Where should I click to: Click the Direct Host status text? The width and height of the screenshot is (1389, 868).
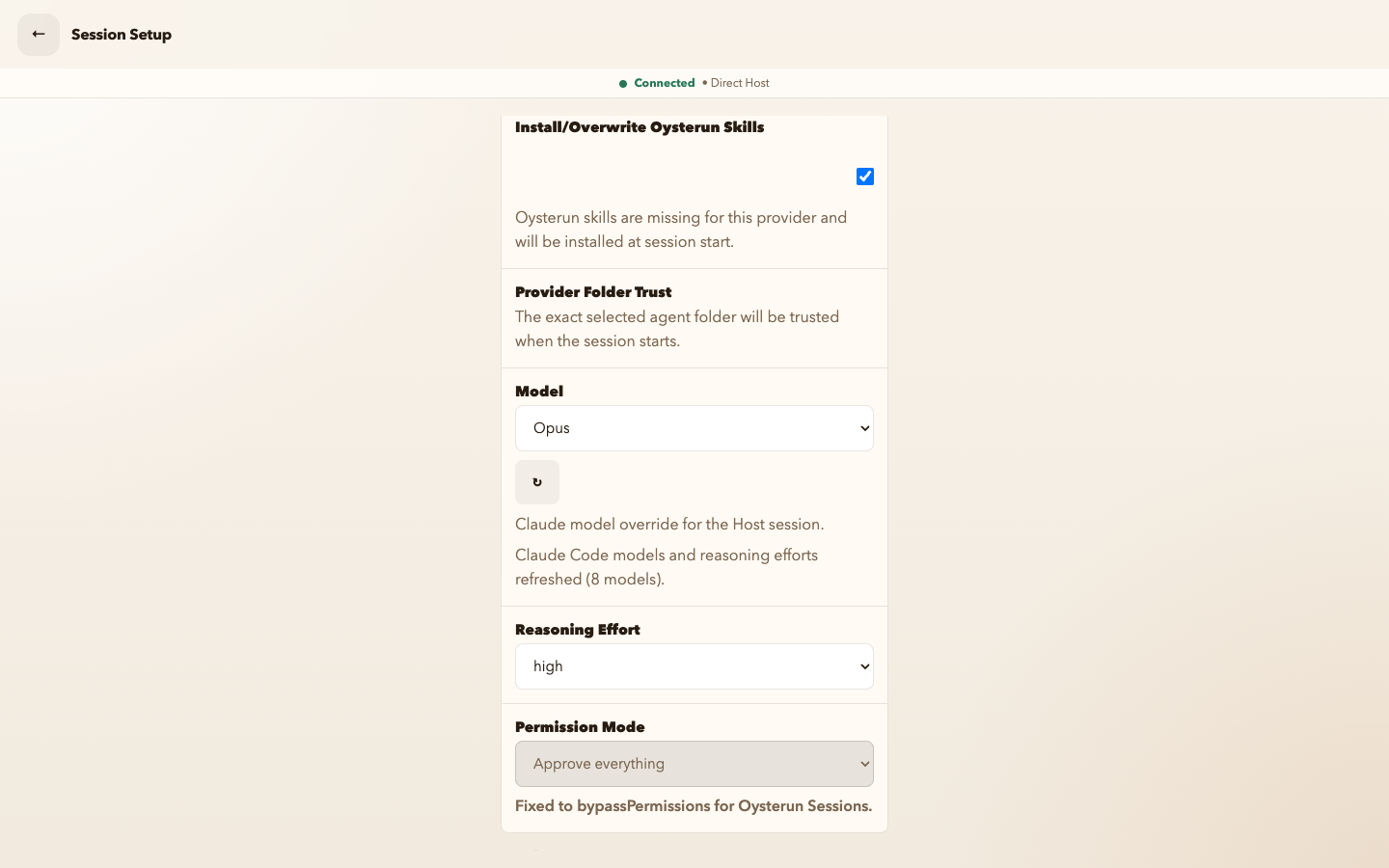coord(740,83)
